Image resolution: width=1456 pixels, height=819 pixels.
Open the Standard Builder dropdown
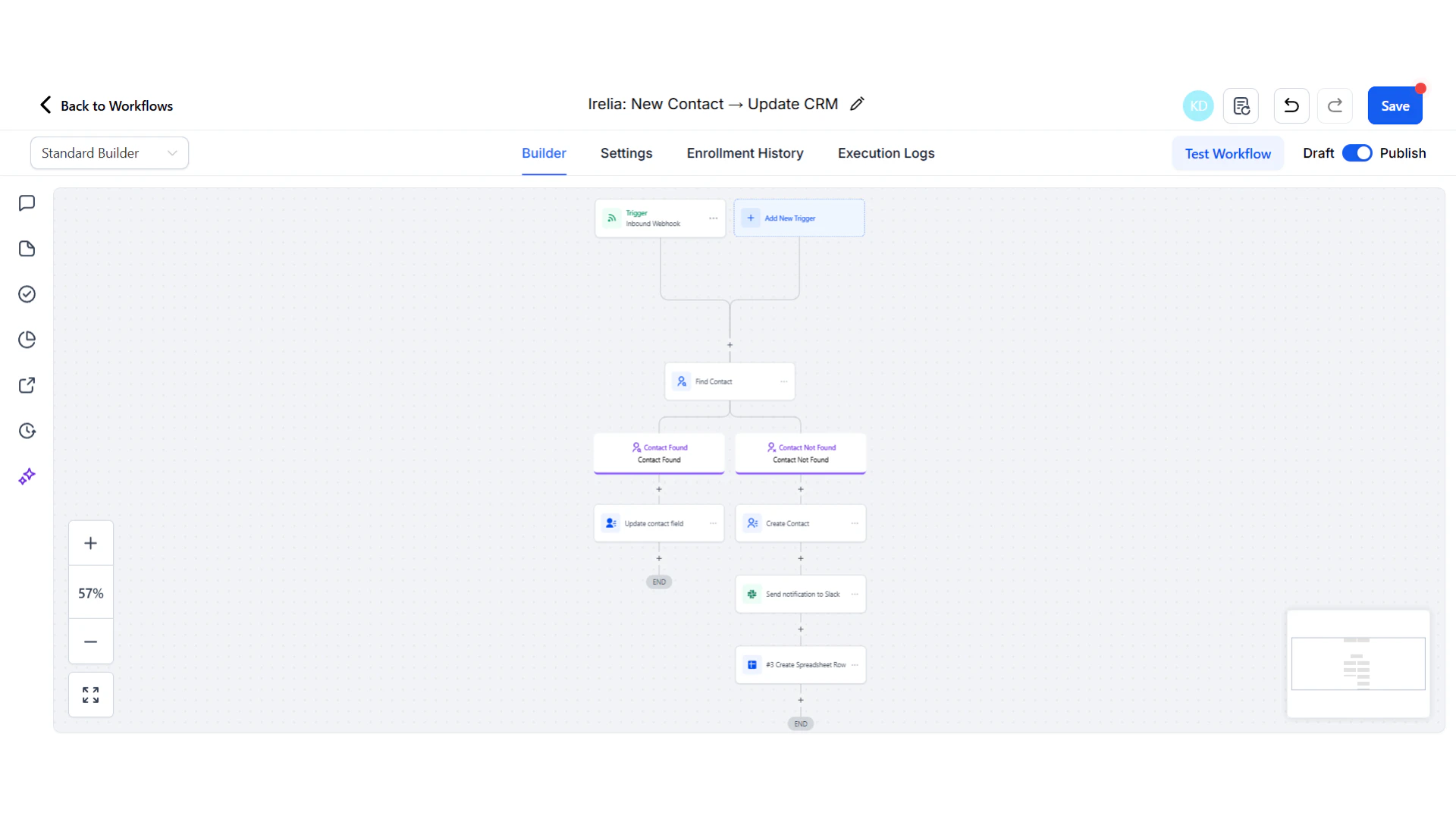[108, 152]
